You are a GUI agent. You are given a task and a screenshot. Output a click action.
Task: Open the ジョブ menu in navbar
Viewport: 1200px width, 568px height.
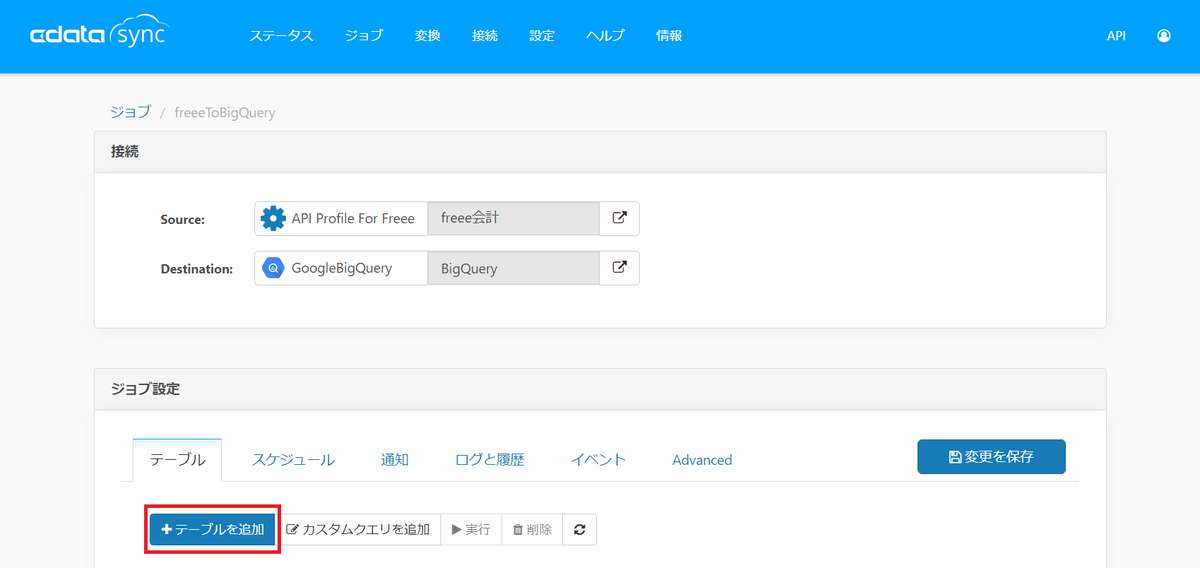(x=364, y=35)
